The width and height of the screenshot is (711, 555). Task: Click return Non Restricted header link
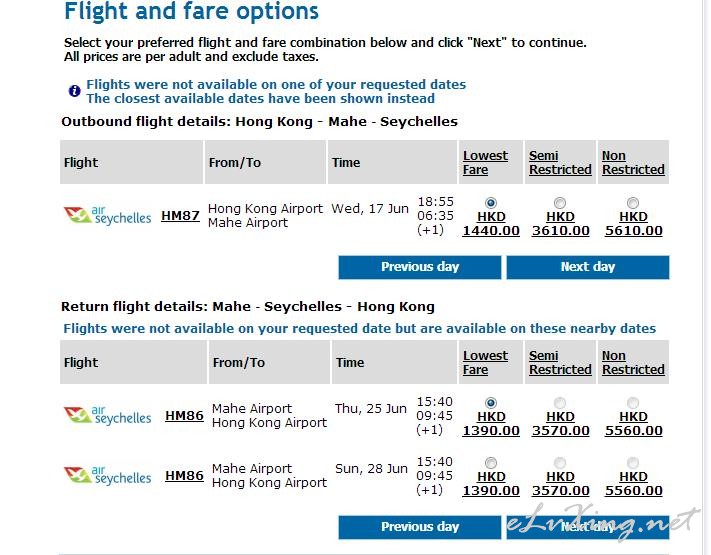(633, 362)
